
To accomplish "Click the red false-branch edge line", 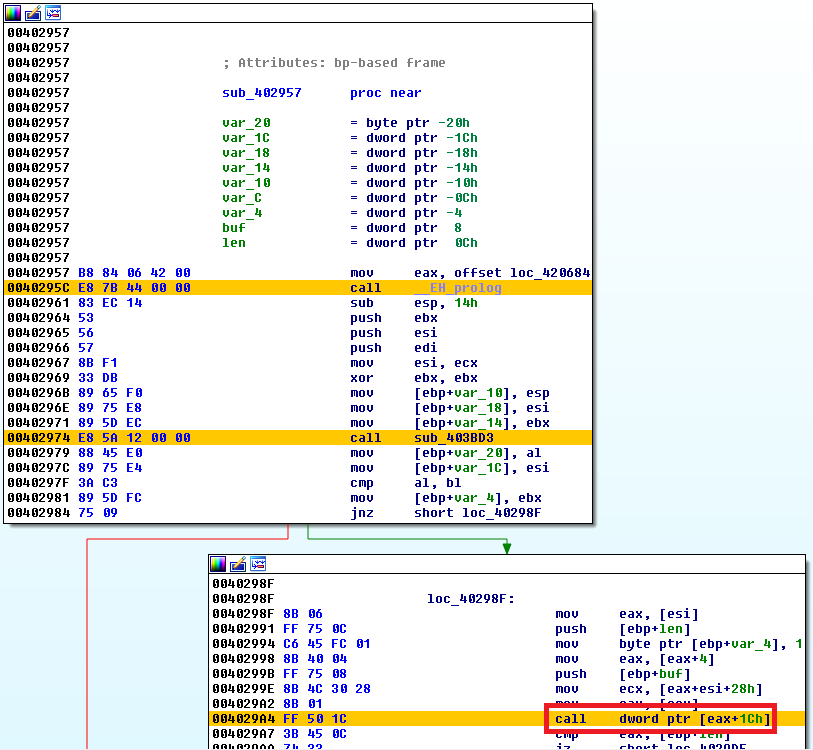I will coord(88,640).
